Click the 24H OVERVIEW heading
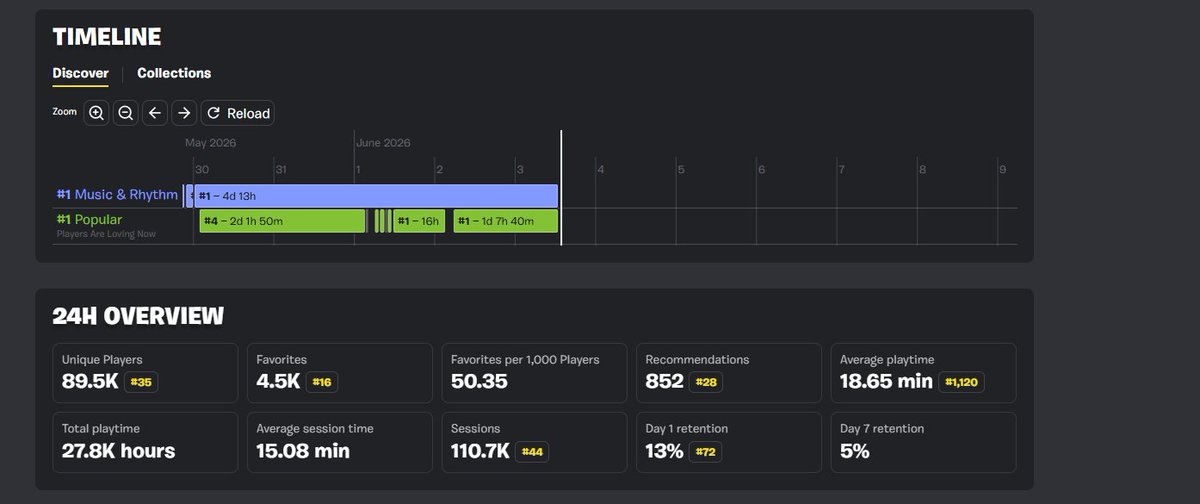 pos(138,316)
